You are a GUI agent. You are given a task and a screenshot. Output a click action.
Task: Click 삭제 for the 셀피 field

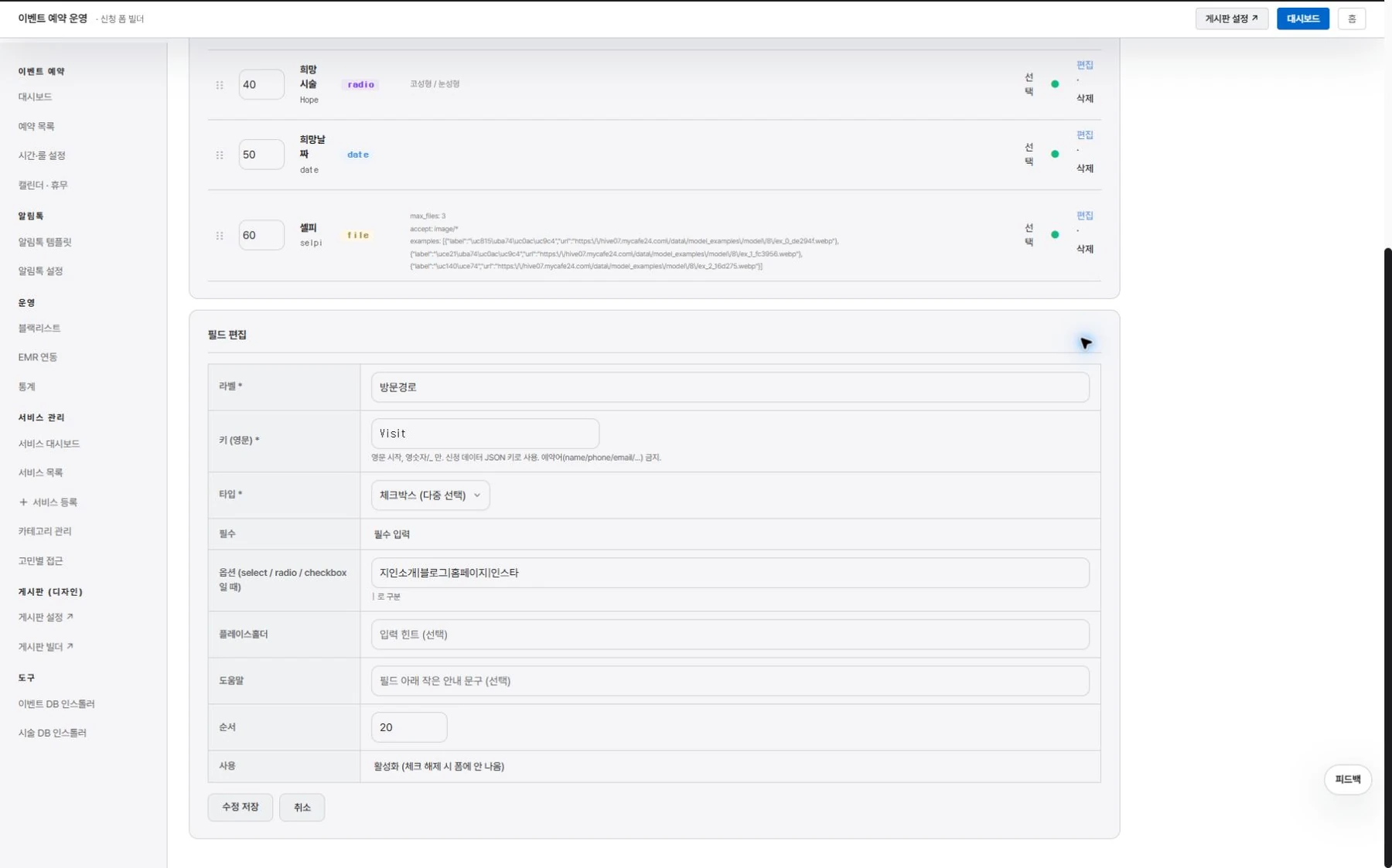pyautogui.click(x=1084, y=249)
